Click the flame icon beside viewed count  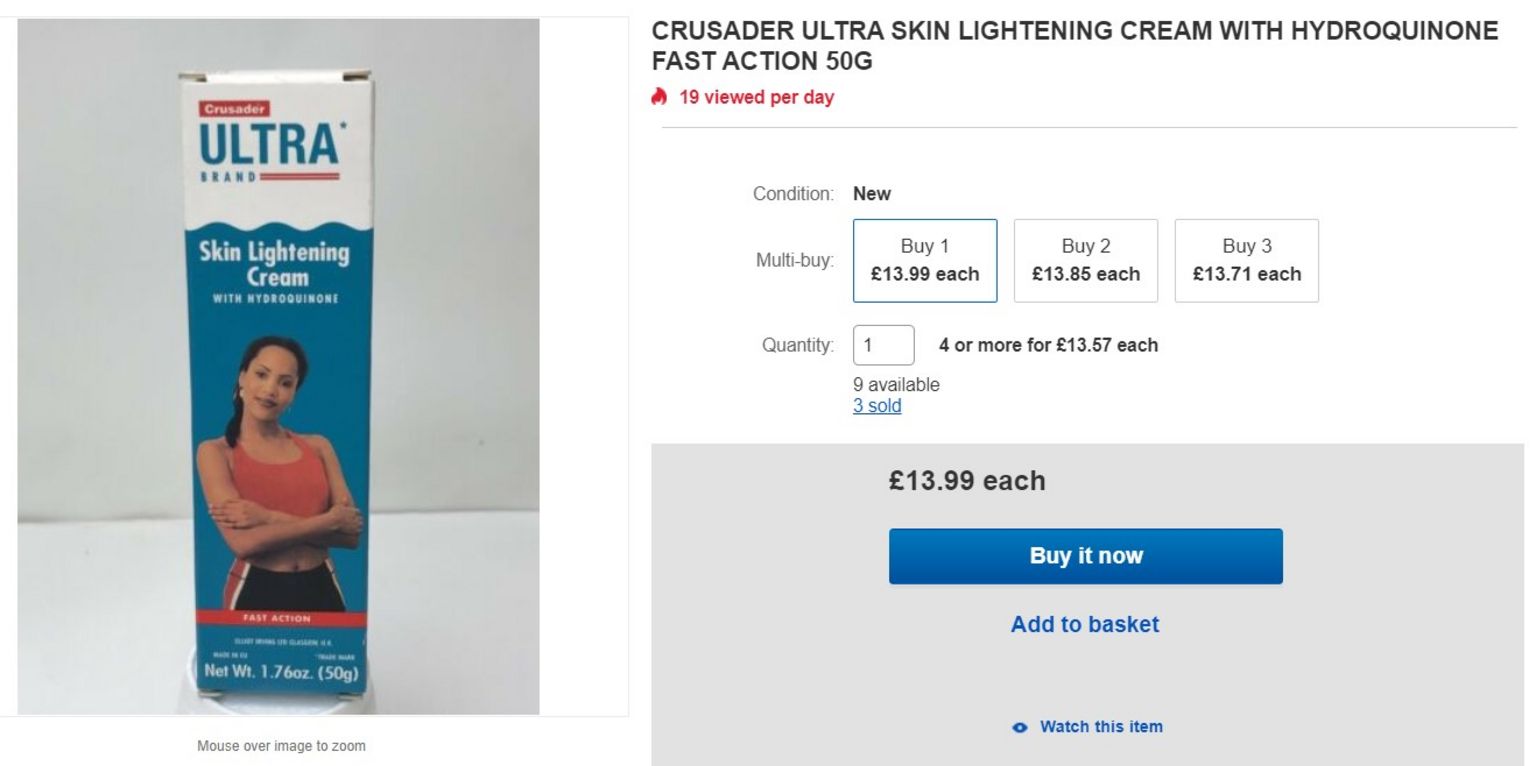658,97
